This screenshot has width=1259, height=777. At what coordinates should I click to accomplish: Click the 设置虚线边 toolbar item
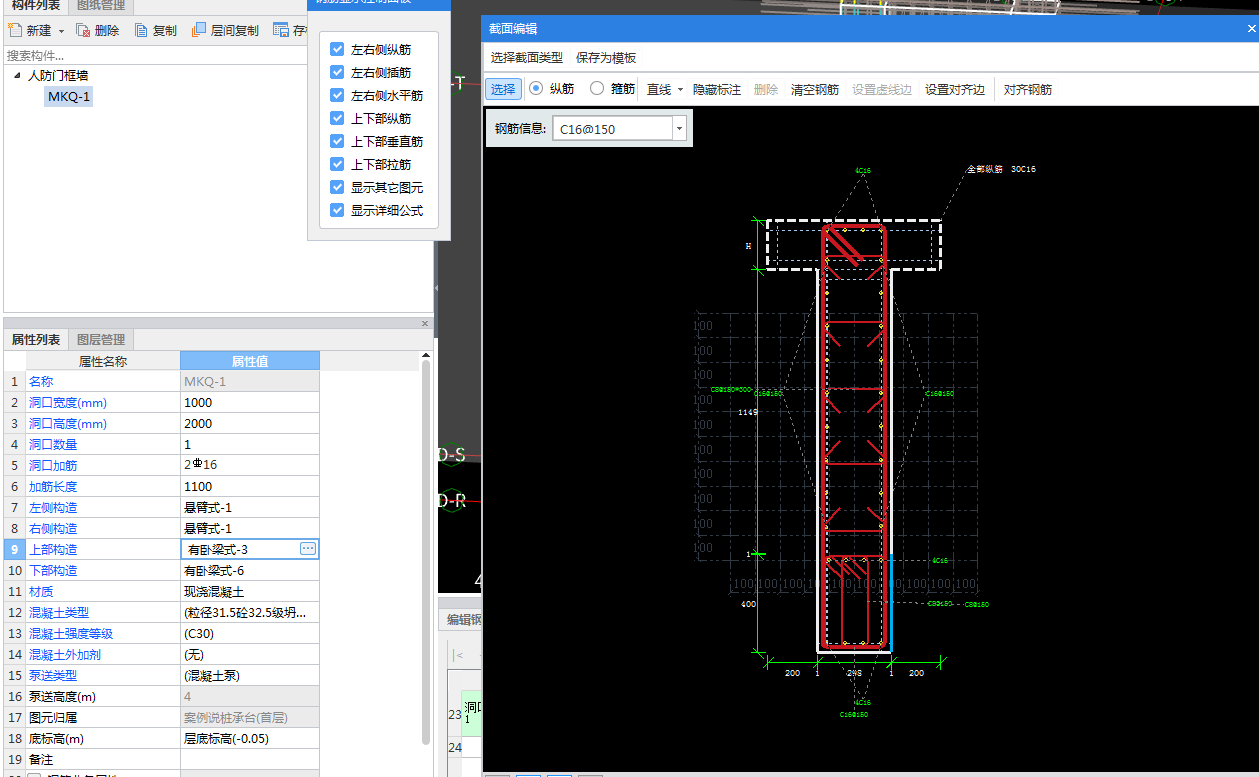pos(882,89)
